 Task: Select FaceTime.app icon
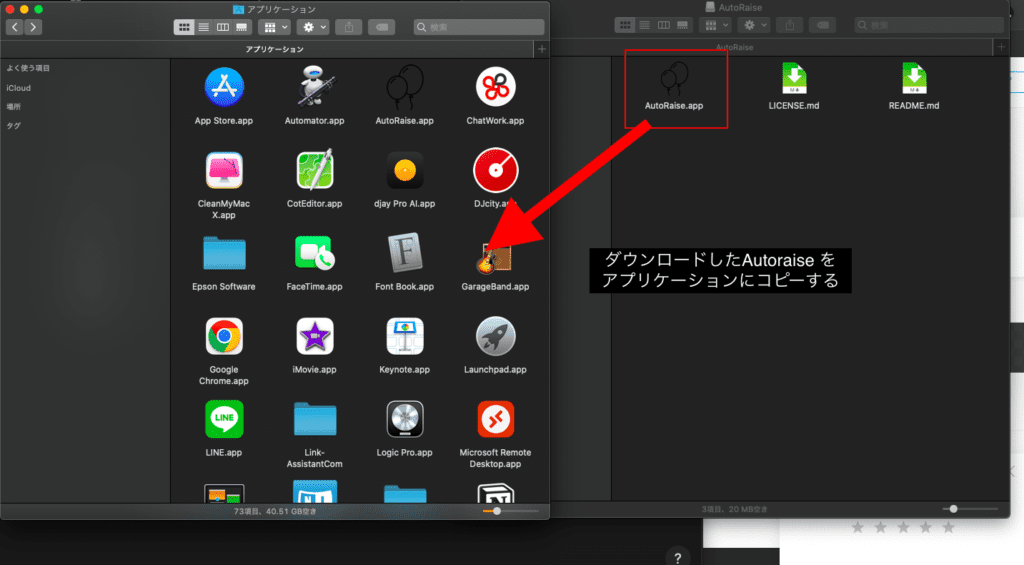[x=314, y=253]
